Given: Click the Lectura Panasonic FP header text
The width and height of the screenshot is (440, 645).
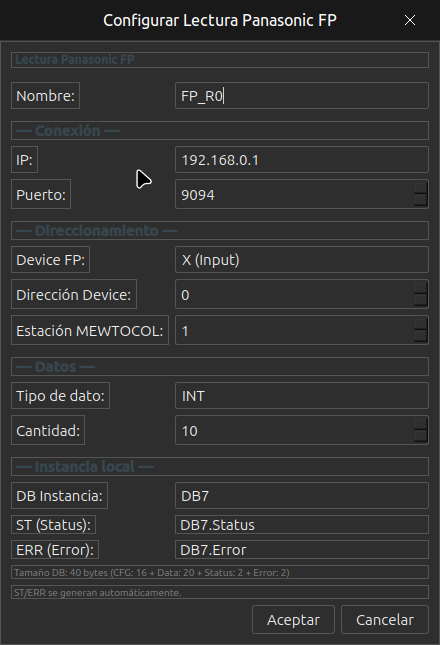Looking at the screenshot, I should [74, 60].
